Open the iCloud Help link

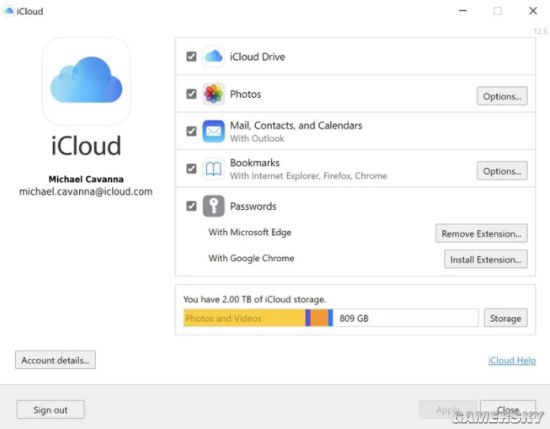tap(512, 360)
